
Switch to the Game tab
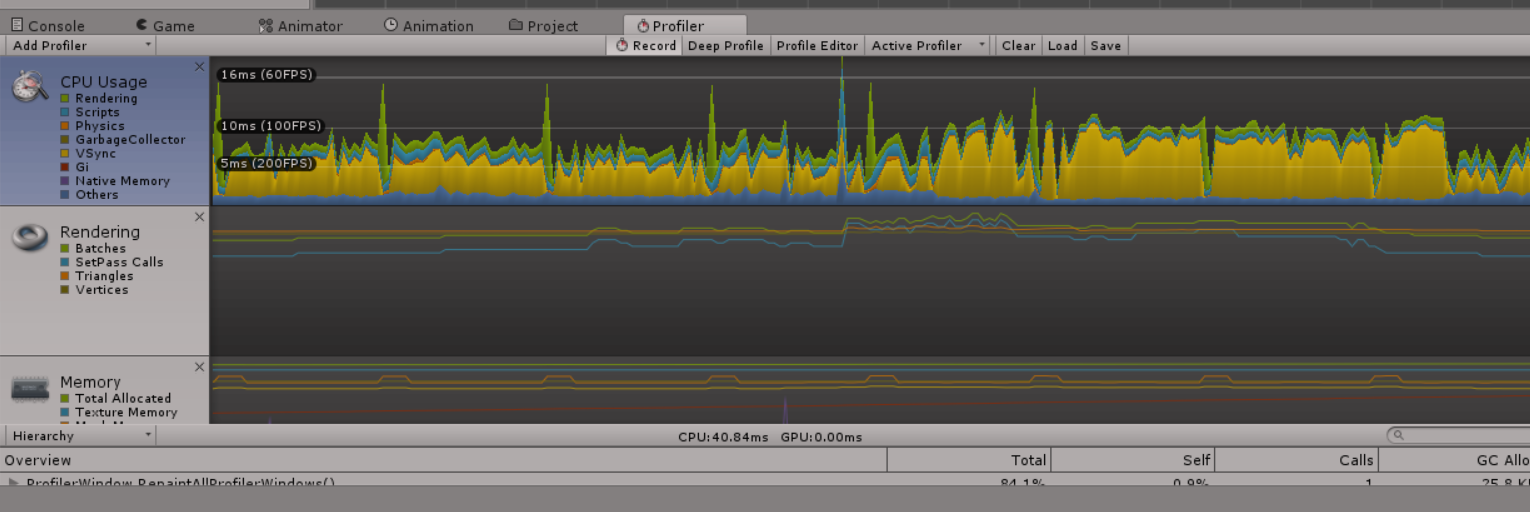164,26
